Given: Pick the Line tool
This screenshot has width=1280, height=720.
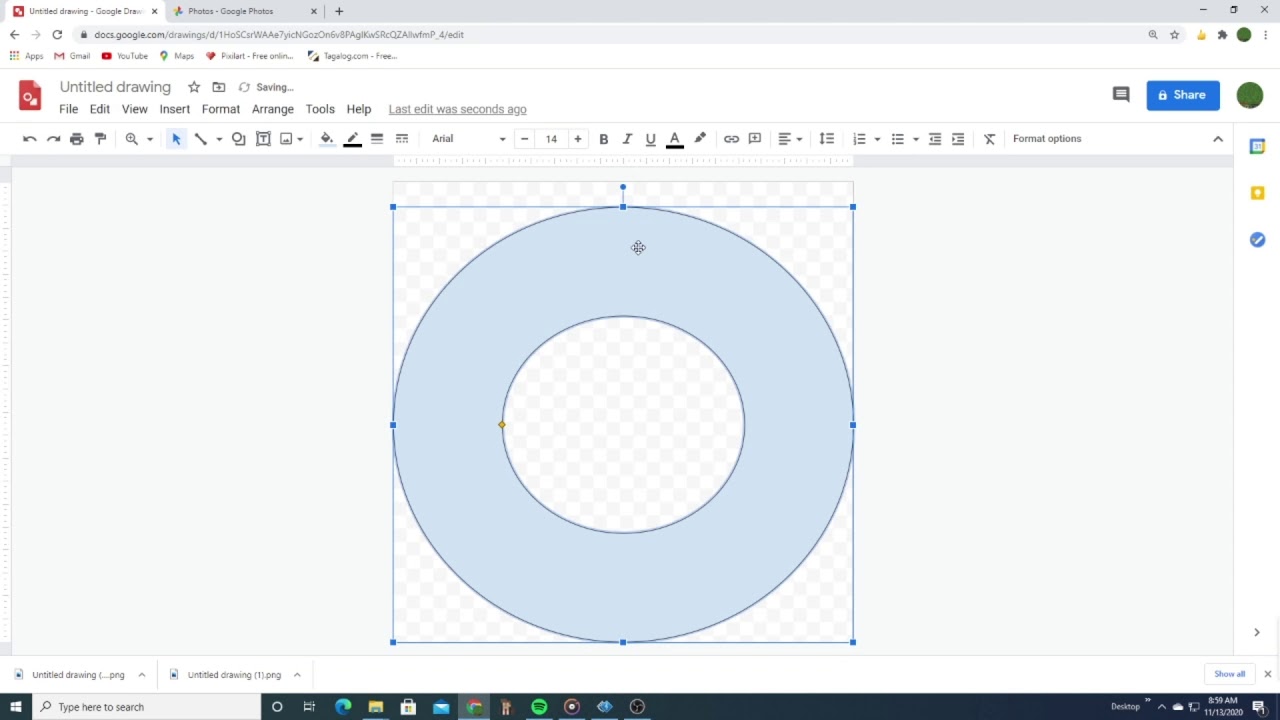Looking at the screenshot, I should click(x=200, y=139).
